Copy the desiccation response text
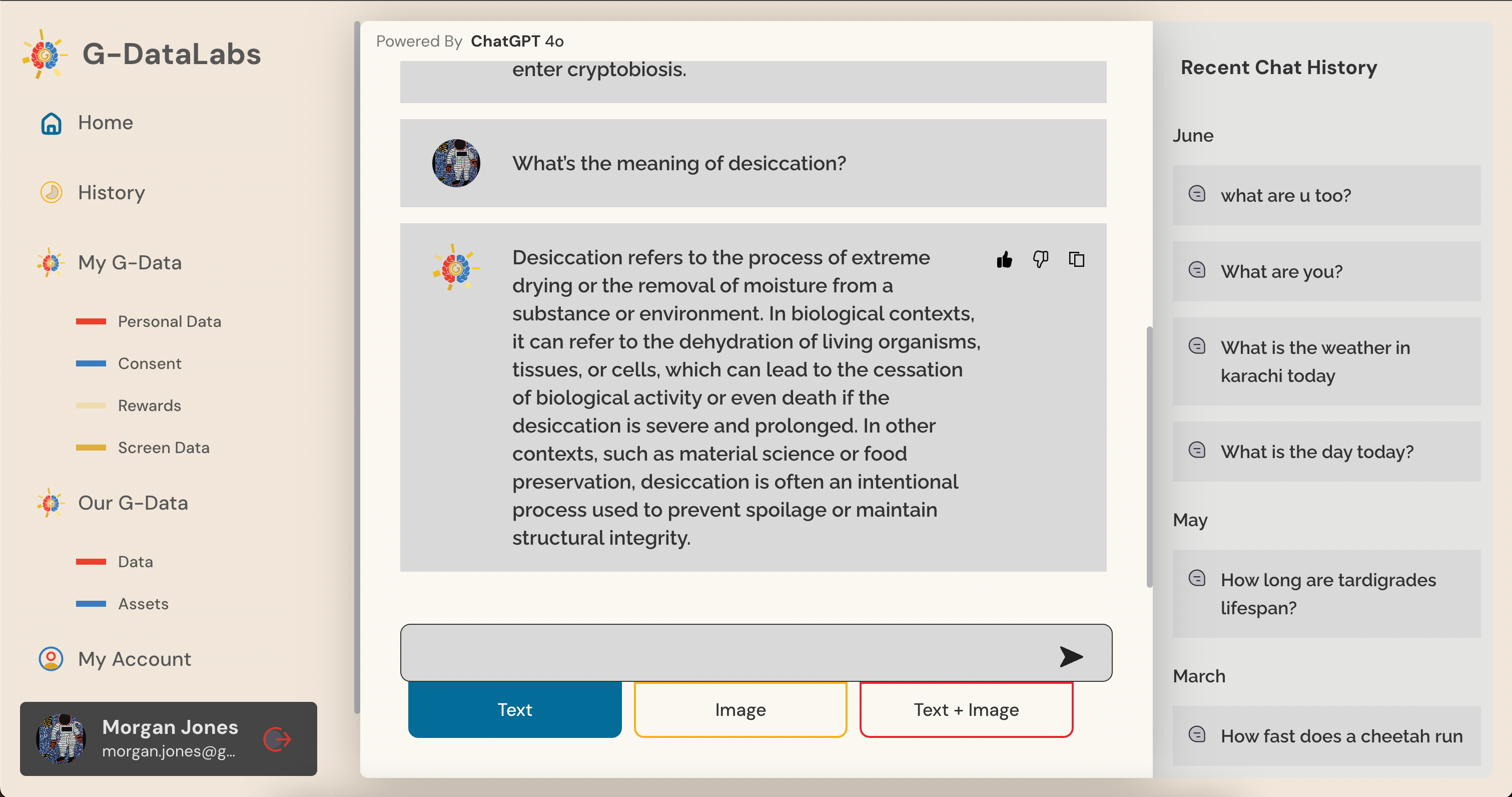The height and width of the screenshot is (797, 1512). (x=1077, y=259)
